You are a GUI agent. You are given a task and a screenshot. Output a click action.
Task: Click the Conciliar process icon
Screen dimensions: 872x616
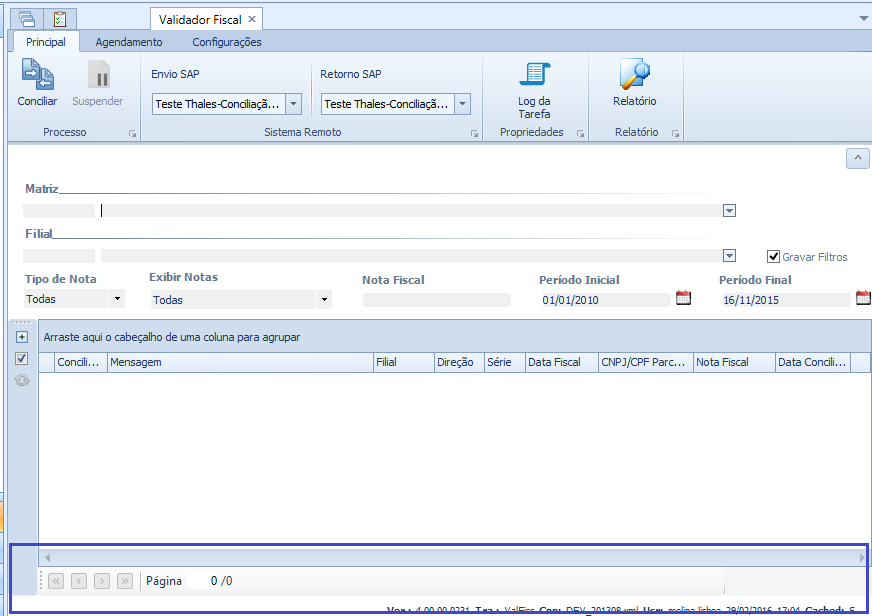click(37, 76)
